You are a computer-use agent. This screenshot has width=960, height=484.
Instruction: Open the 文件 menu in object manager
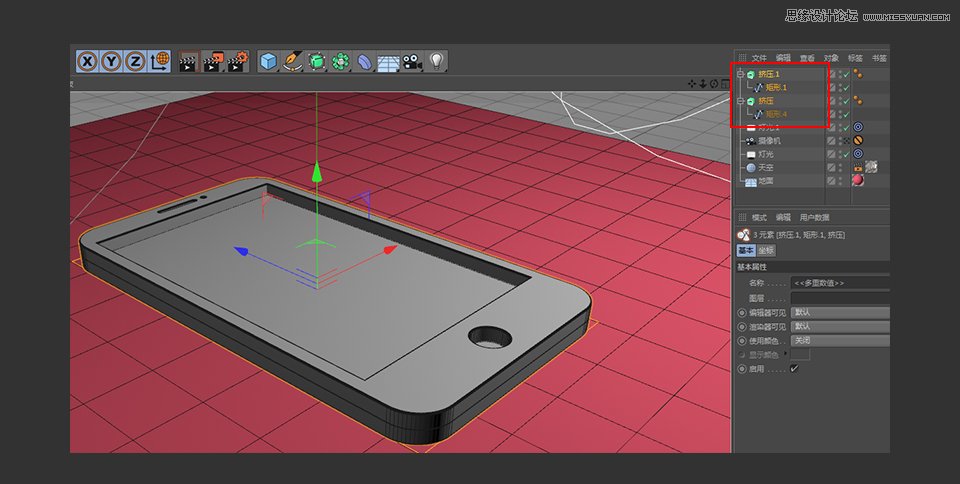pyautogui.click(x=759, y=58)
